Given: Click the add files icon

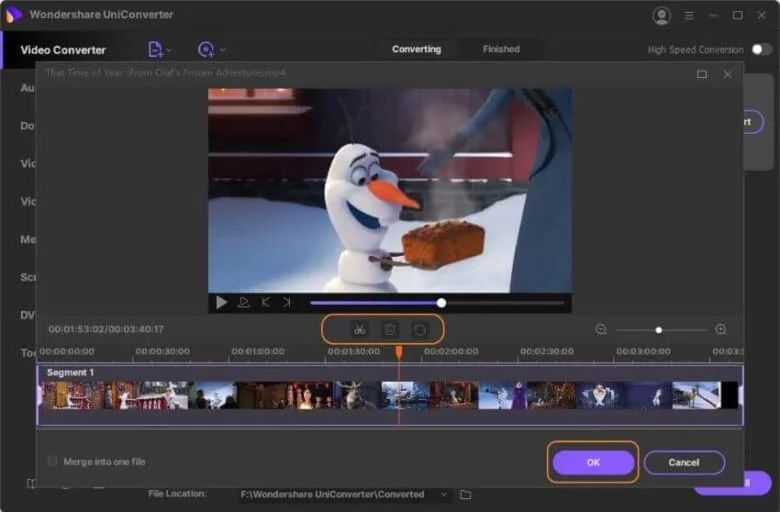Looking at the screenshot, I should coord(155,49).
